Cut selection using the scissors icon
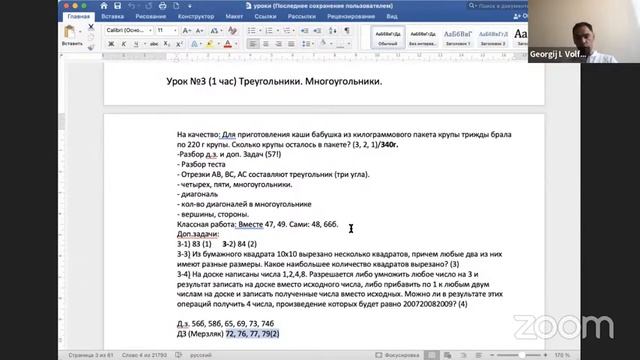The width and height of the screenshot is (640, 360). (x=91, y=27)
